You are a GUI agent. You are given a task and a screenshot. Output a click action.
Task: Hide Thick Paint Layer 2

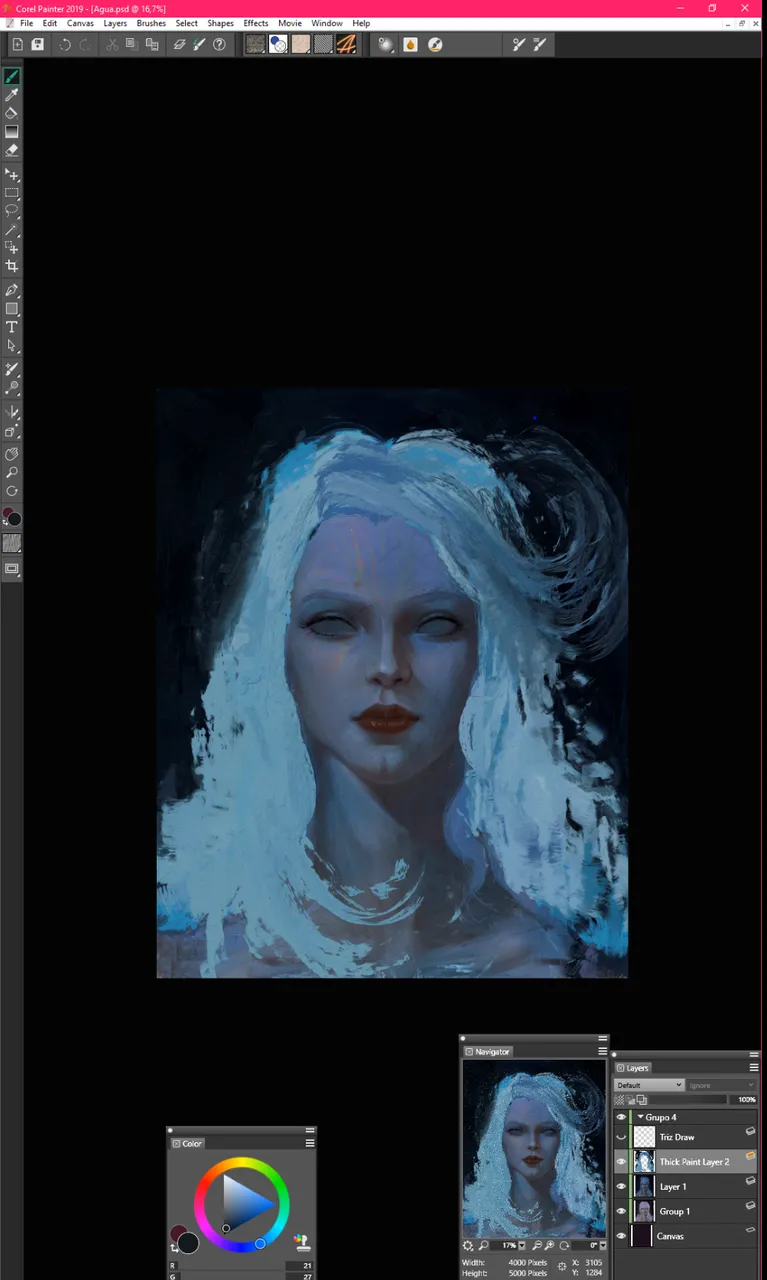point(621,1162)
